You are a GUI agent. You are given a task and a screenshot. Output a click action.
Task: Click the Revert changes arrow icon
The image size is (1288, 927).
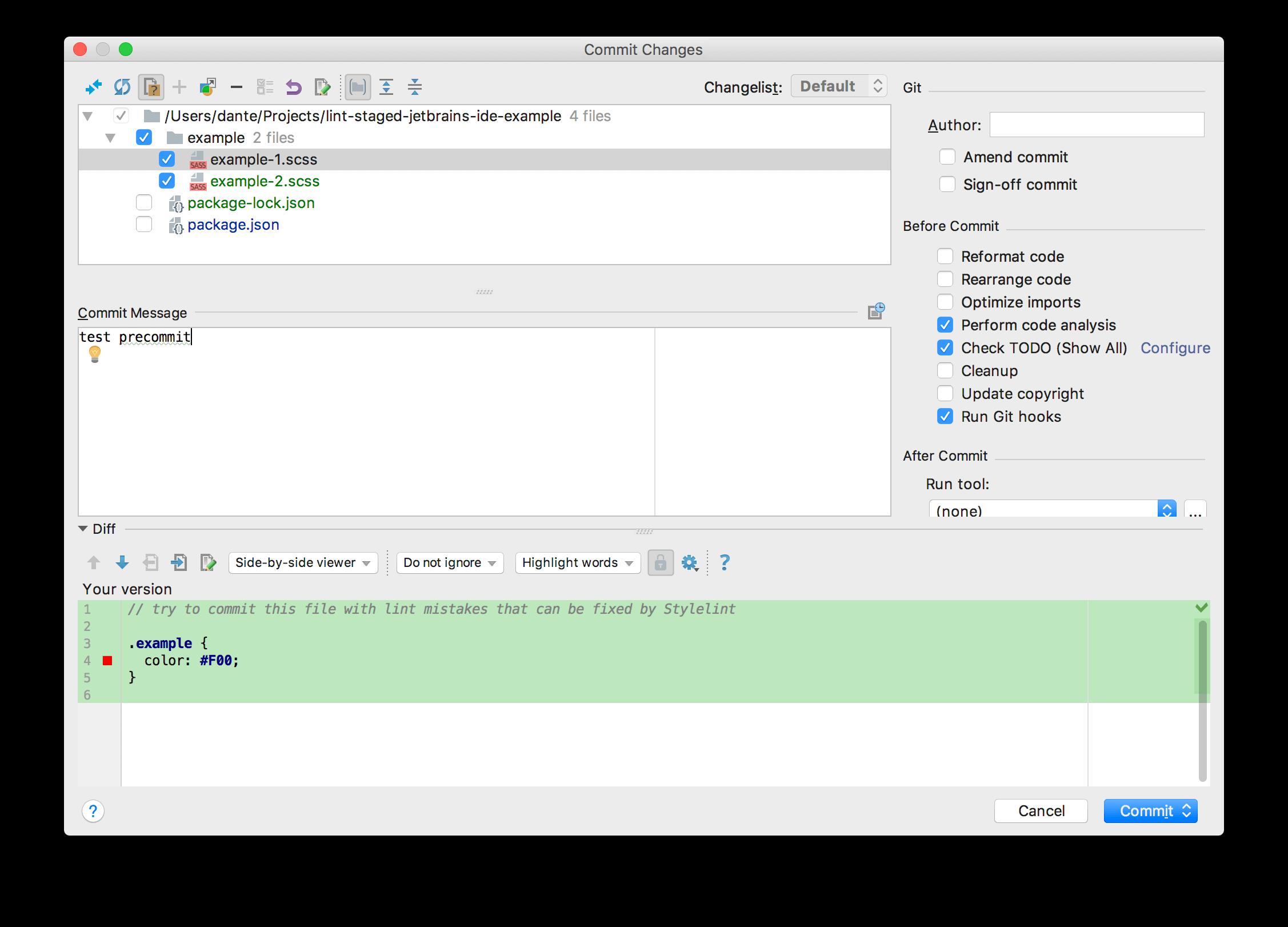(293, 87)
